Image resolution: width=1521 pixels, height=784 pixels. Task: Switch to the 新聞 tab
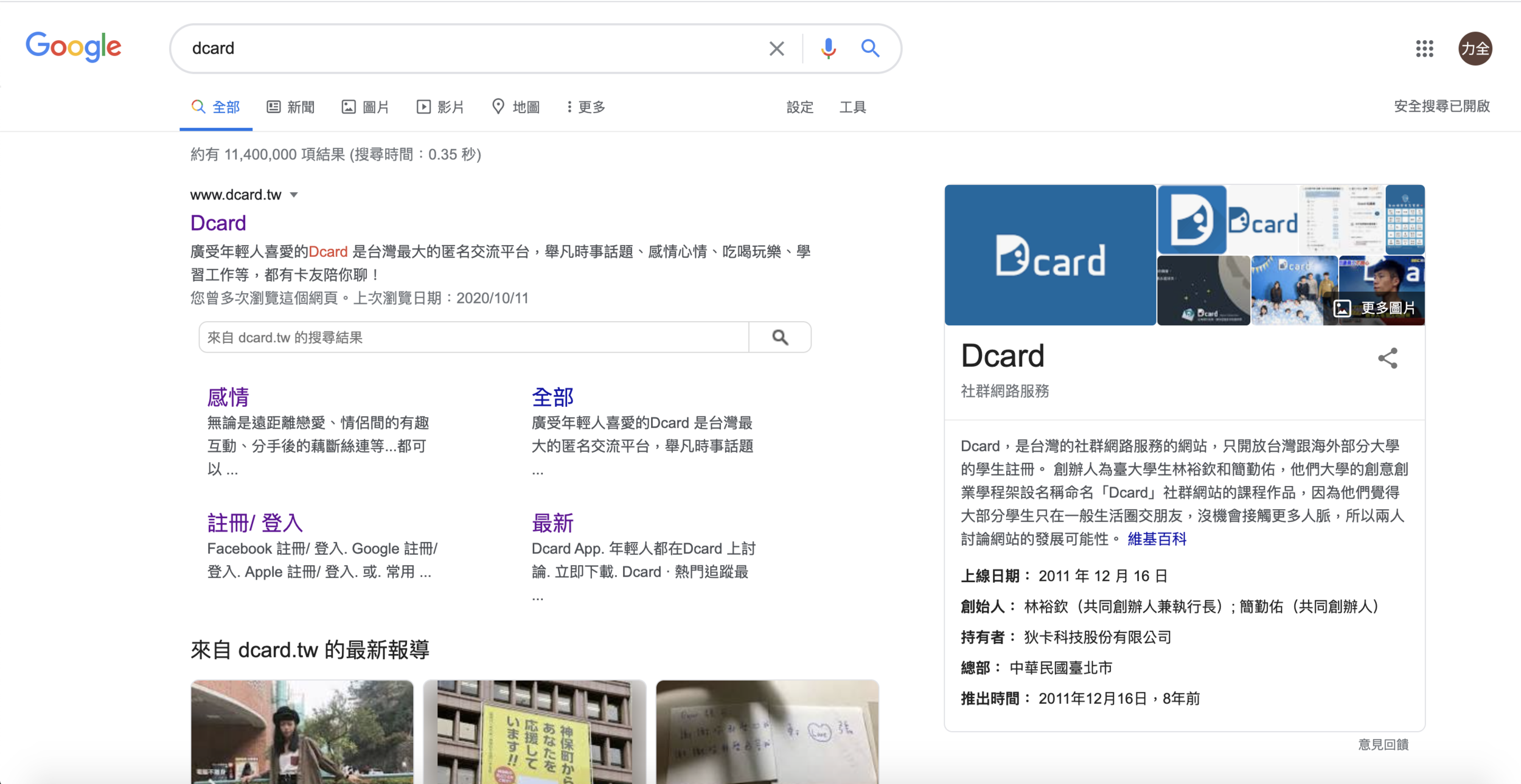pos(291,107)
